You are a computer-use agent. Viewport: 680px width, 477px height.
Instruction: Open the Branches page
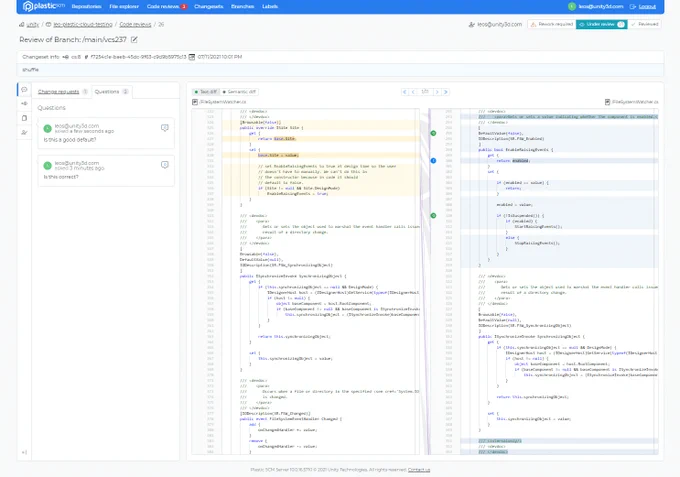[242, 7]
